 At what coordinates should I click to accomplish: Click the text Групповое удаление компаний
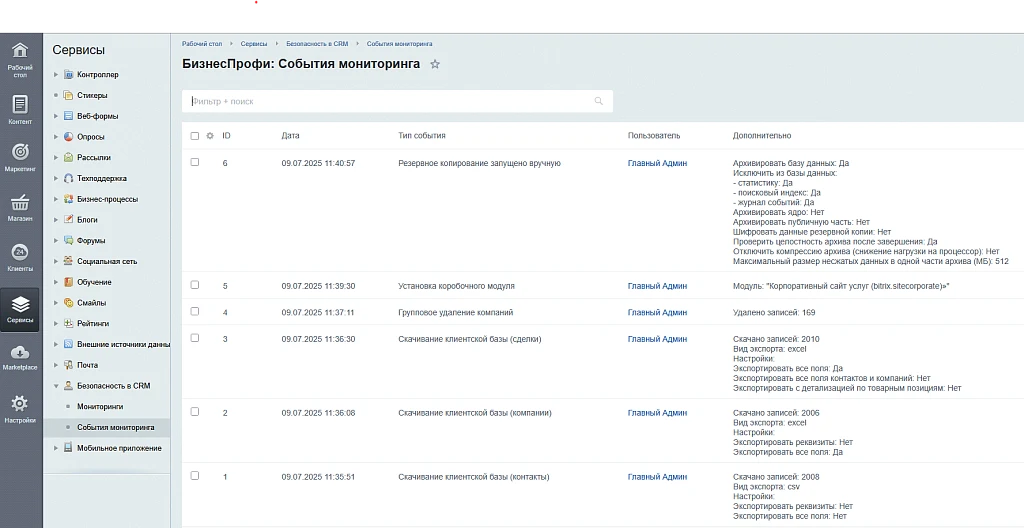coord(456,312)
